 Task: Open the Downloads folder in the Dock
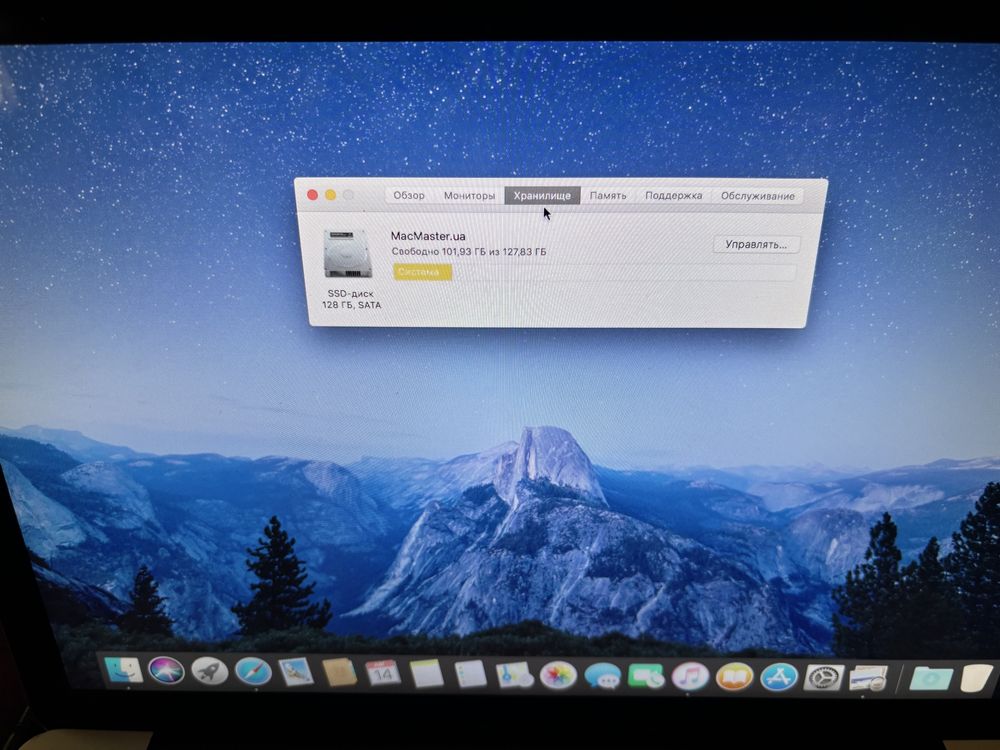coord(930,678)
